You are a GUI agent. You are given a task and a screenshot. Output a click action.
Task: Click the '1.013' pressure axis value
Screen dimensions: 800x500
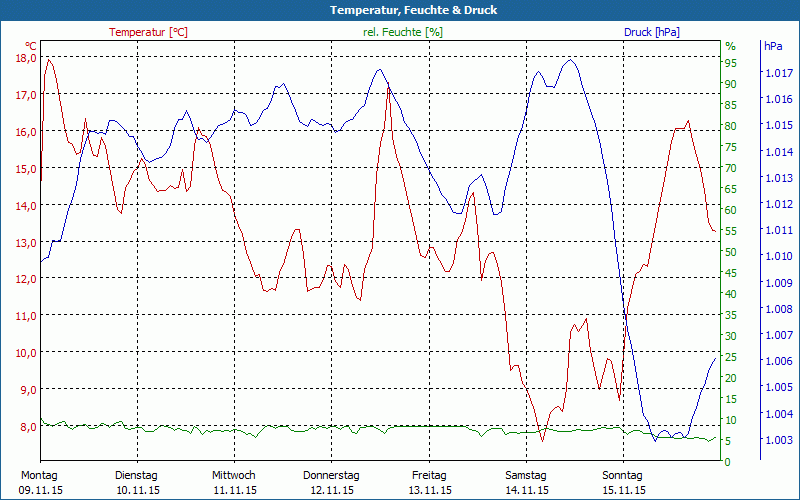[779, 178]
